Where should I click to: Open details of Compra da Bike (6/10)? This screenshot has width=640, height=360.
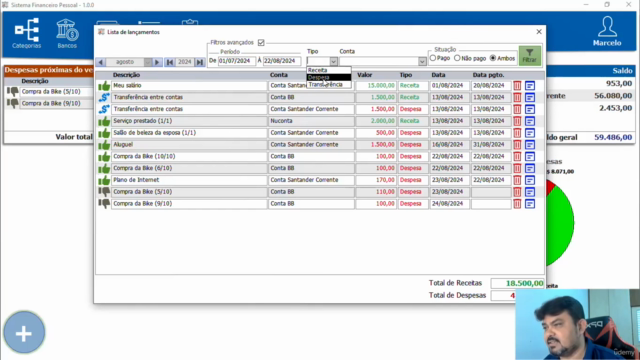[530, 168]
